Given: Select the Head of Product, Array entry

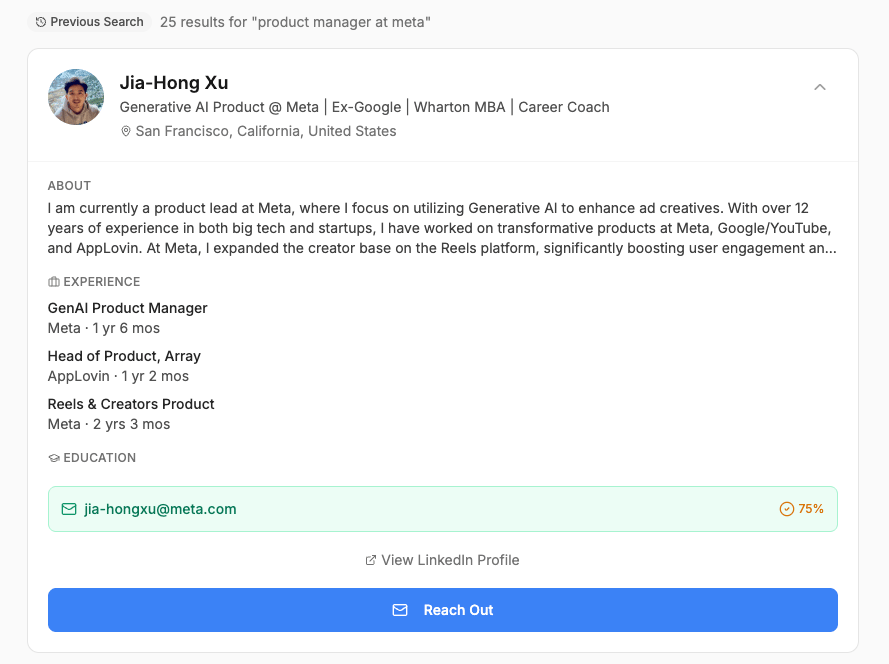Looking at the screenshot, I should (124, 356).
